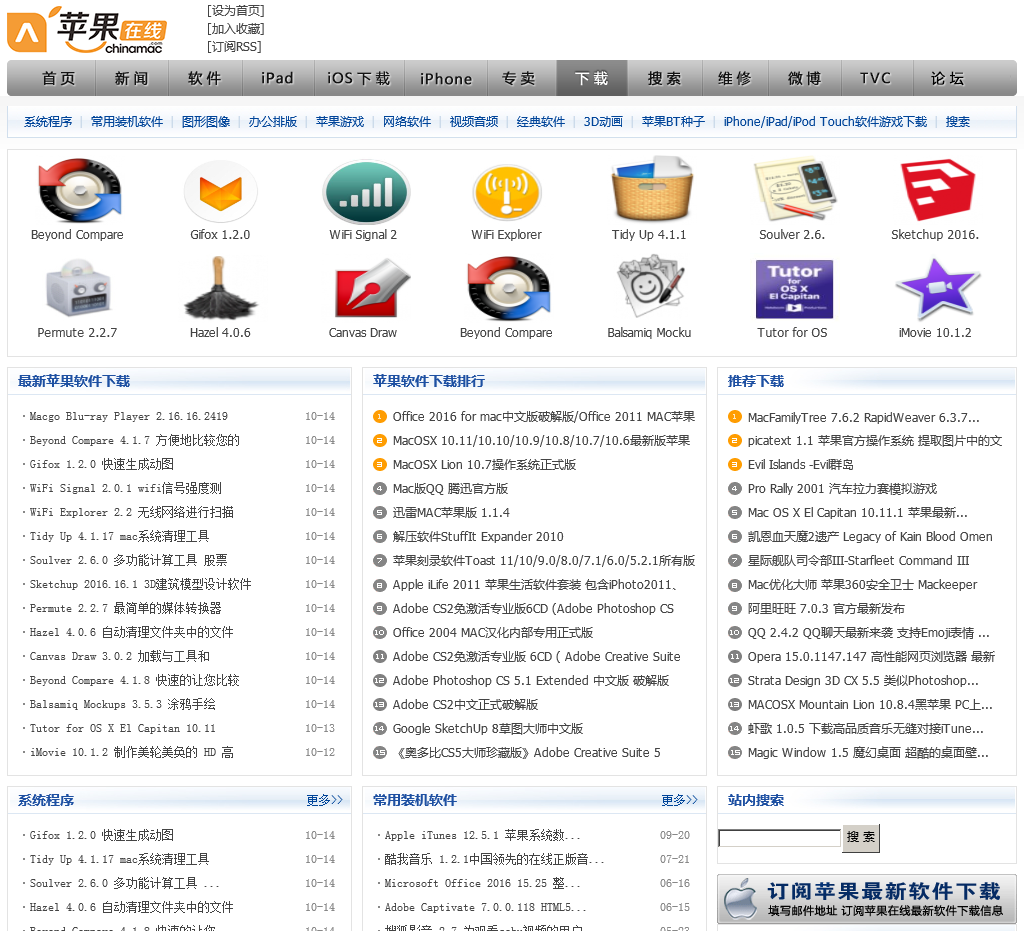Open the 网络软件 category link
The height and width of the screenshot is (931, 1024).
pyautogui.click(x=407, y=121)
